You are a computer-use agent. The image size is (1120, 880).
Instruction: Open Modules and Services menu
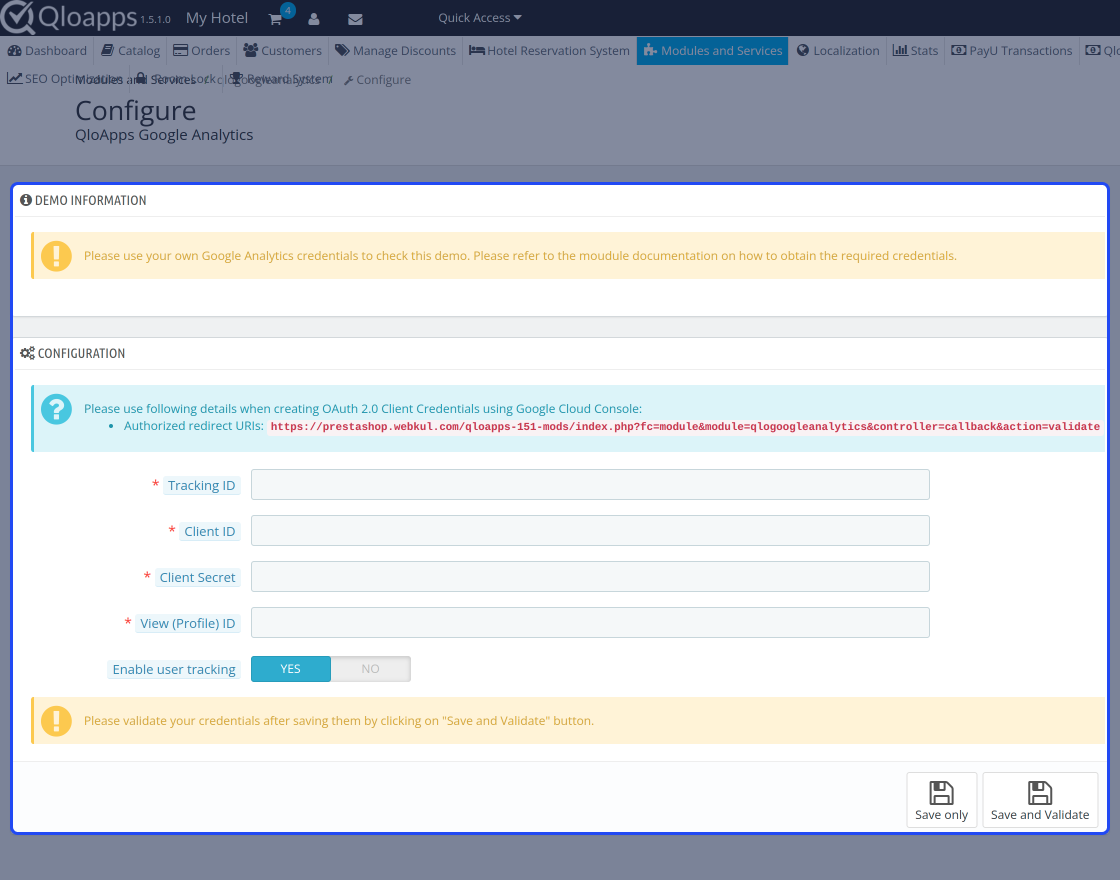pos(712,51)
